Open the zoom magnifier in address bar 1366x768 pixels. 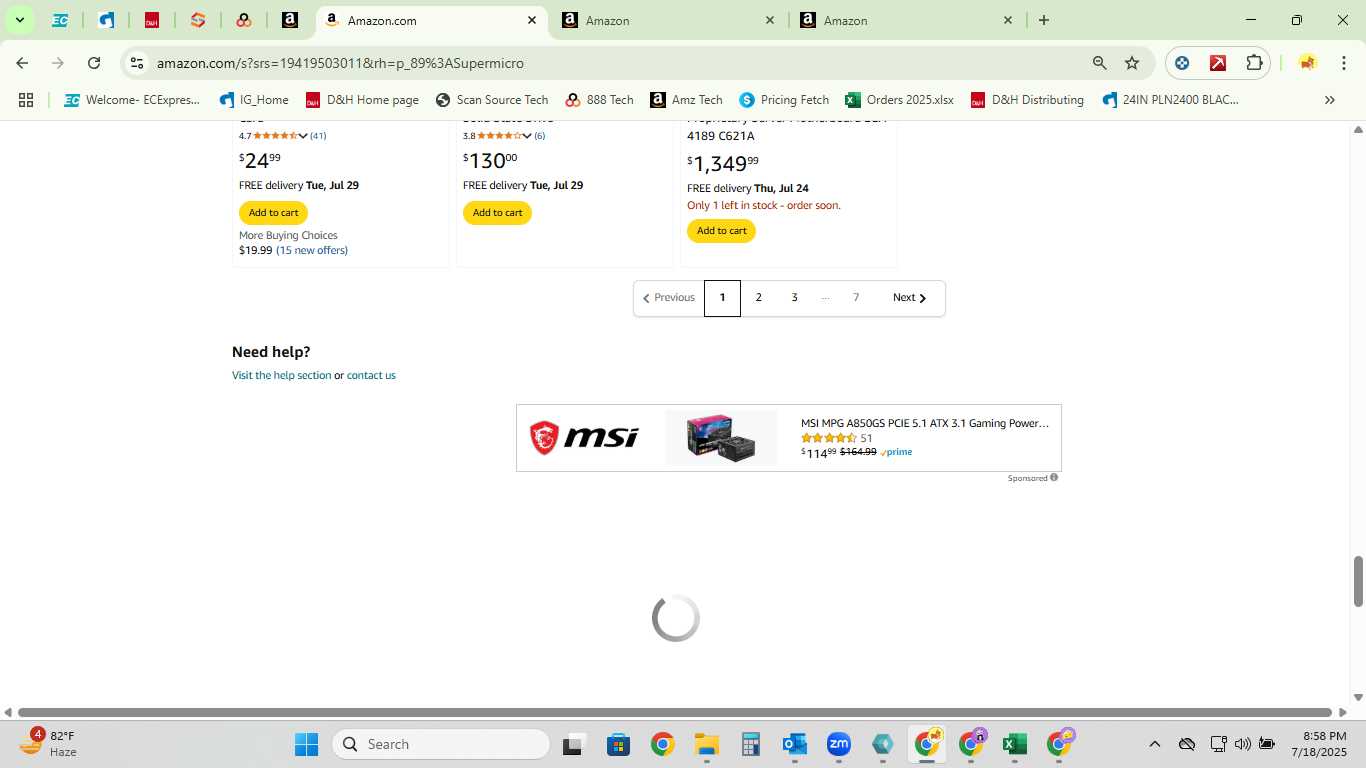point(1100,63)
